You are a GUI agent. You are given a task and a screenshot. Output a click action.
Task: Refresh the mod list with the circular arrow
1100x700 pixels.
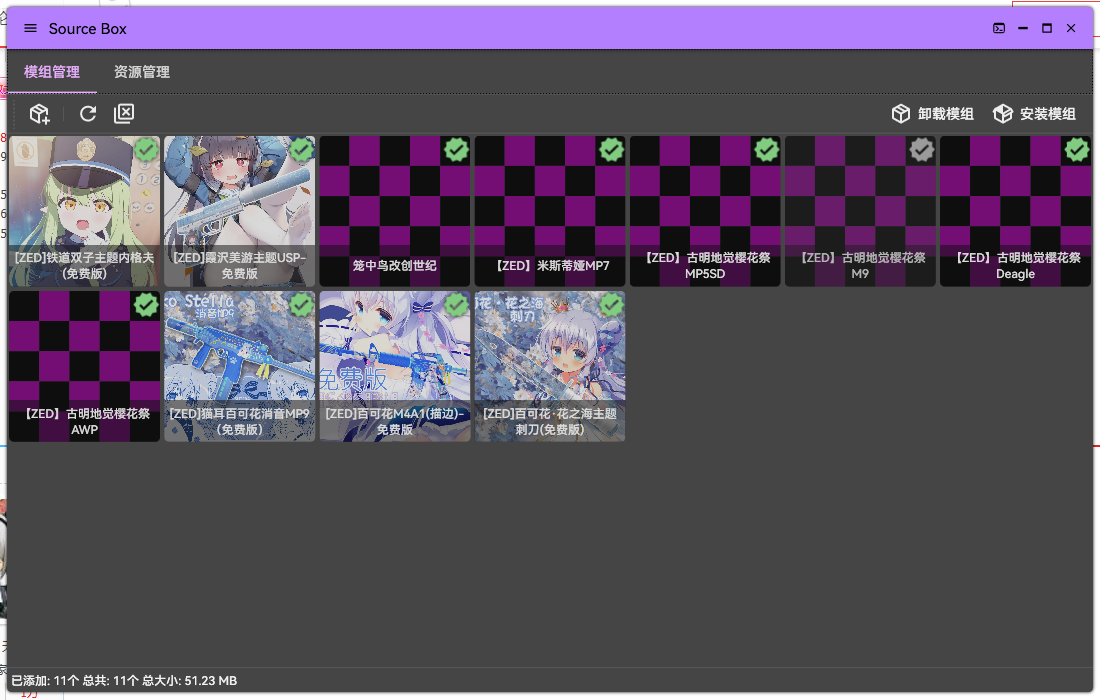click(88, 114)
